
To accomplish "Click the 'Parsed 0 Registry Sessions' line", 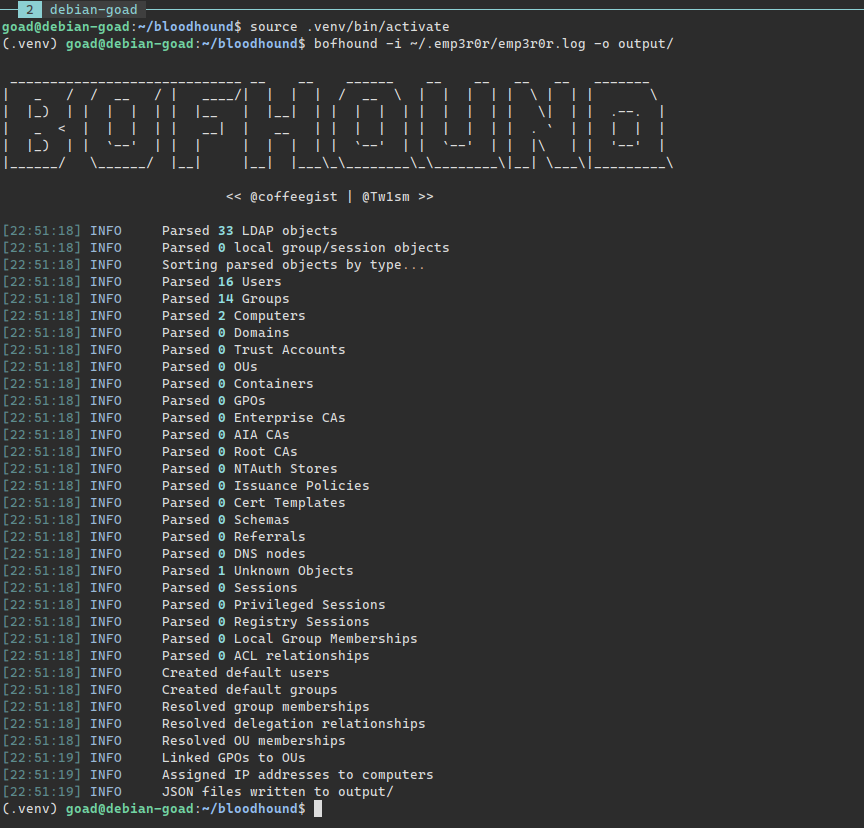I will tap(266, 622).
